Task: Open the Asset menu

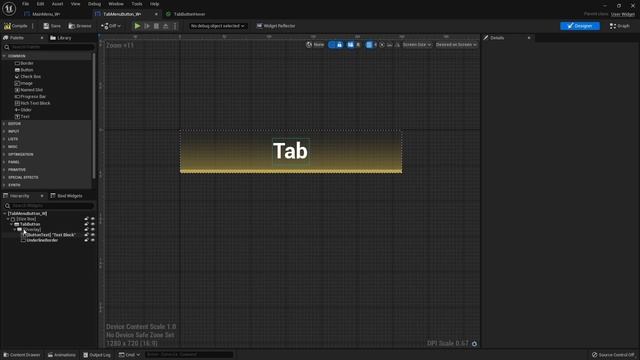Action: (x=57, y=4)
